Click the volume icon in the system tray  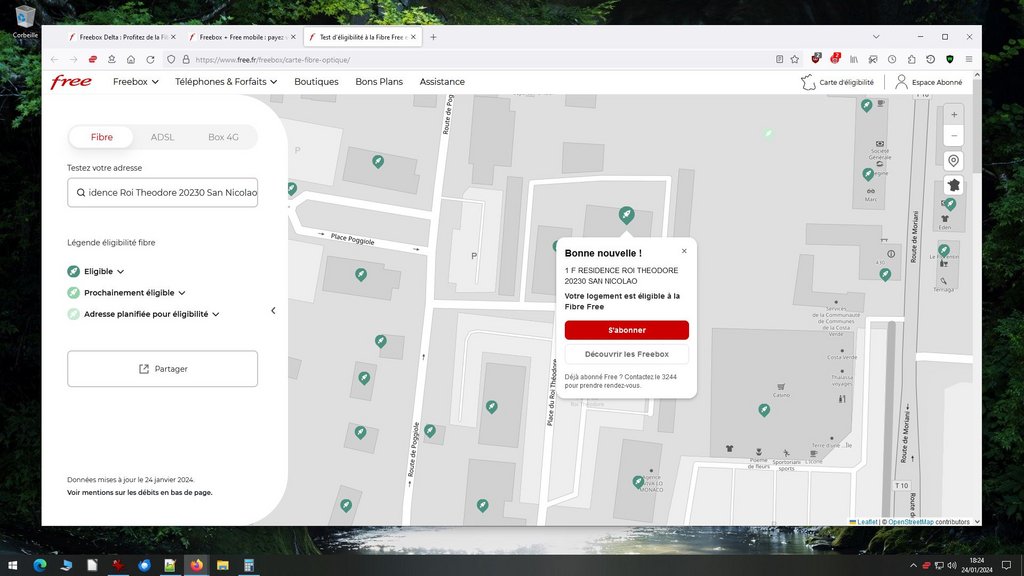pos(952,566)
